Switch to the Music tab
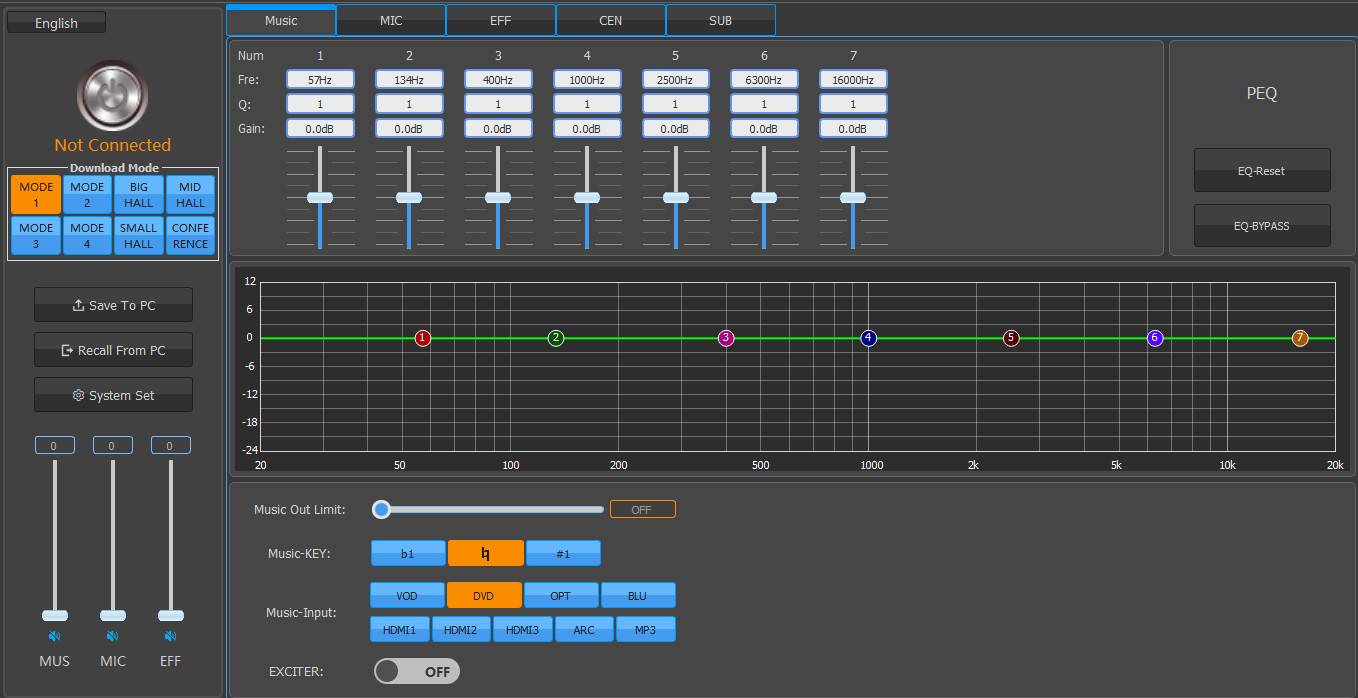Screen dimensions: 1358x698 click(x=281, y=20)
